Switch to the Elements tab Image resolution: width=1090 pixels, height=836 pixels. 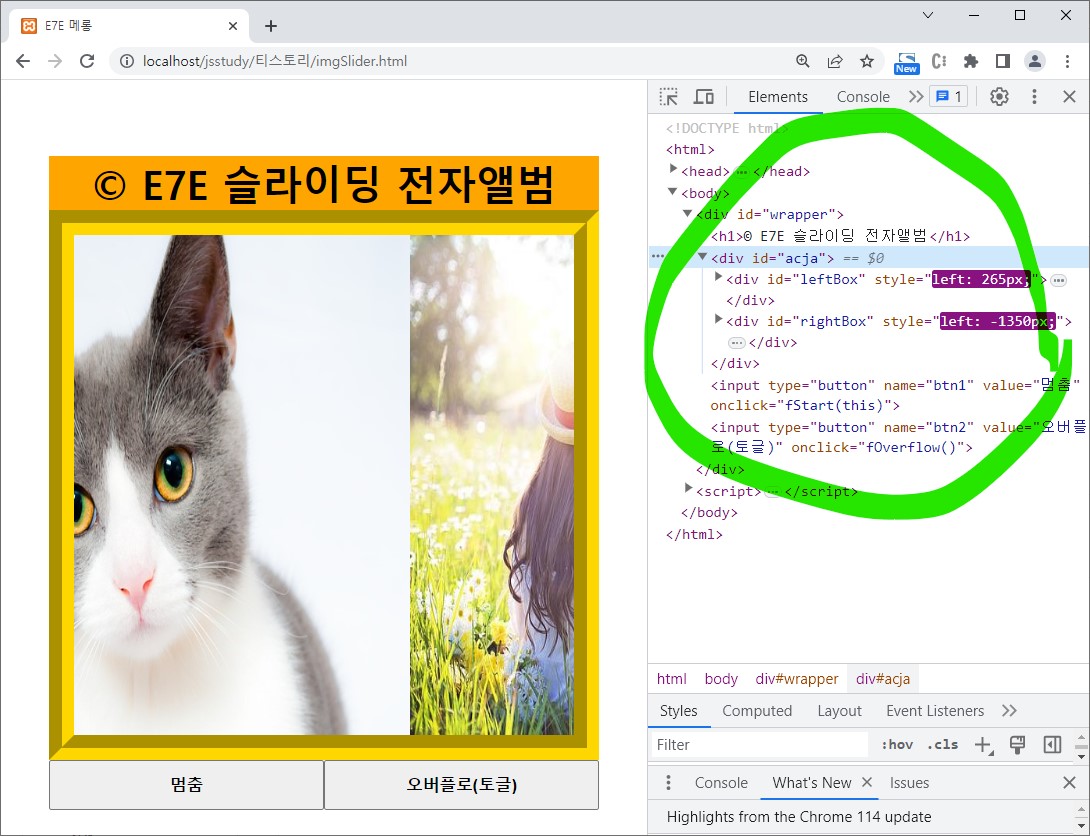click(x=778, y=97)
